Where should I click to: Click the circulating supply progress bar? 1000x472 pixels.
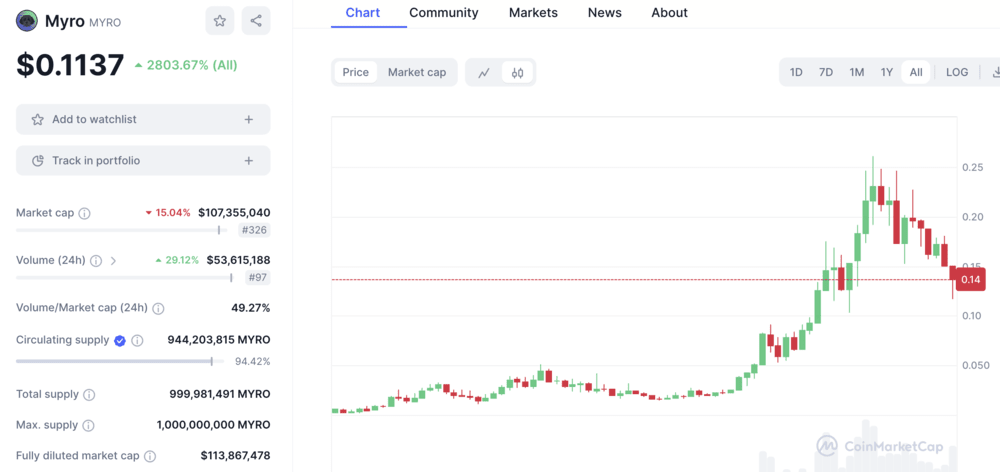pos(114,361)
